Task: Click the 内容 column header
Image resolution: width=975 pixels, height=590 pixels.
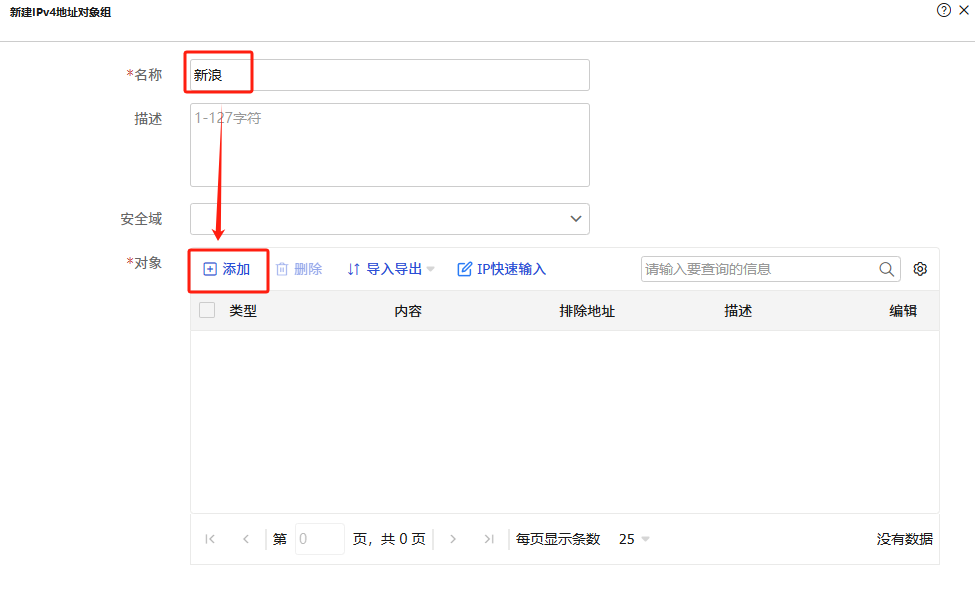Action: click(408, 311)
